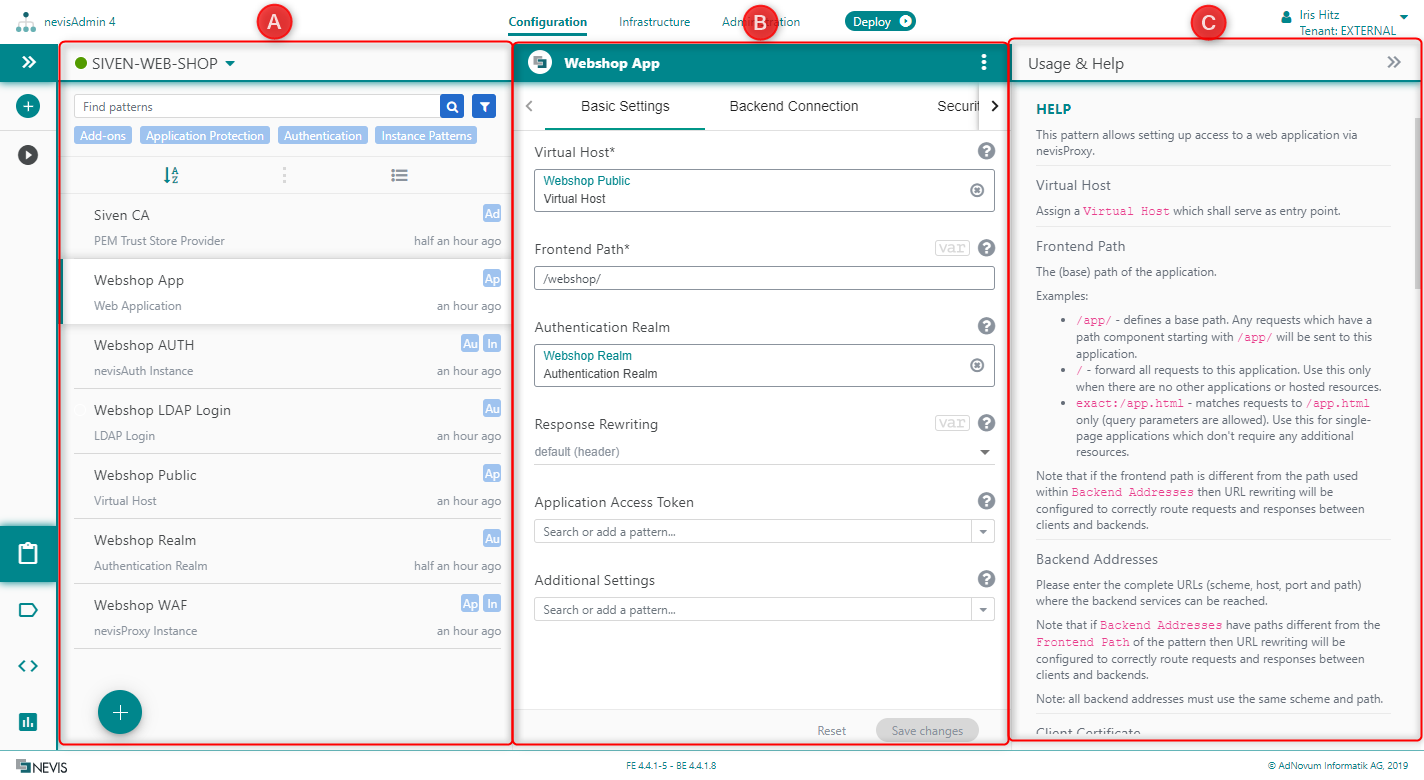
Task: Open the Administration menu
Action: (761, 21)
